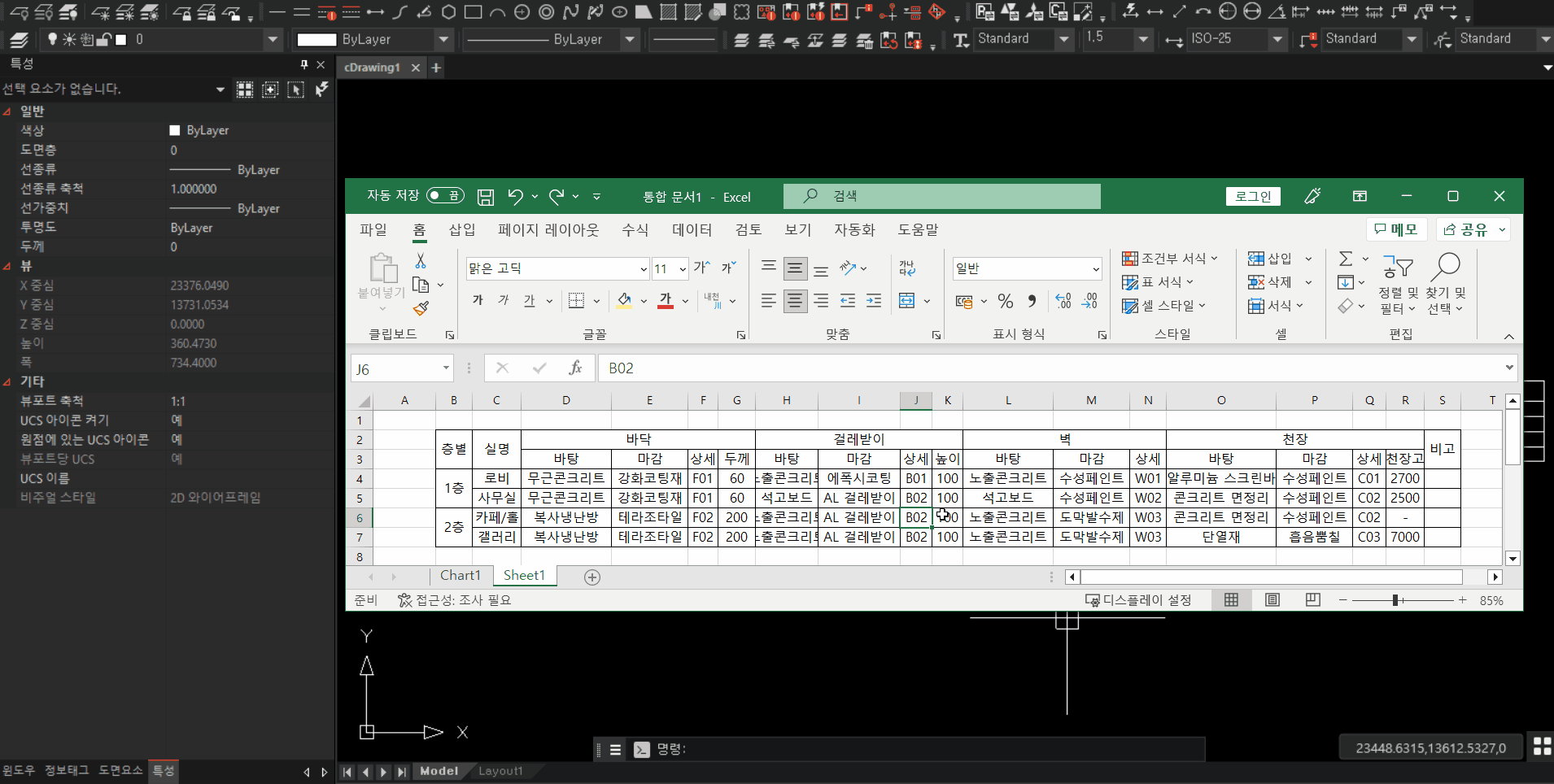Open the Excel font name dropdown
The height and width of the screenshot is (784, 1554).
coord(644,269)
